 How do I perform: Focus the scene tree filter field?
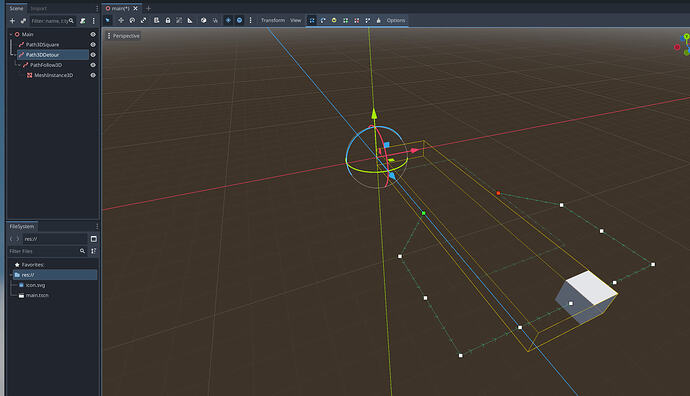[52, 21]
